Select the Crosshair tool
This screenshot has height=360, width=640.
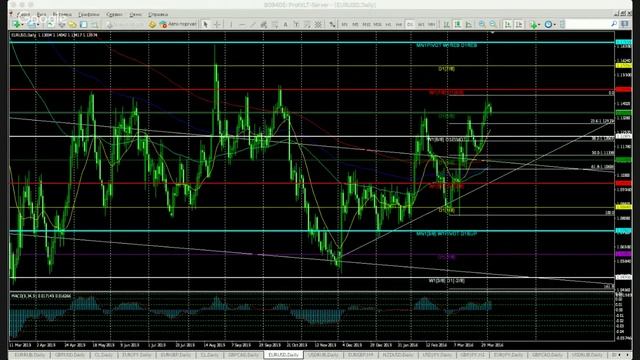[x=217, y=24]
